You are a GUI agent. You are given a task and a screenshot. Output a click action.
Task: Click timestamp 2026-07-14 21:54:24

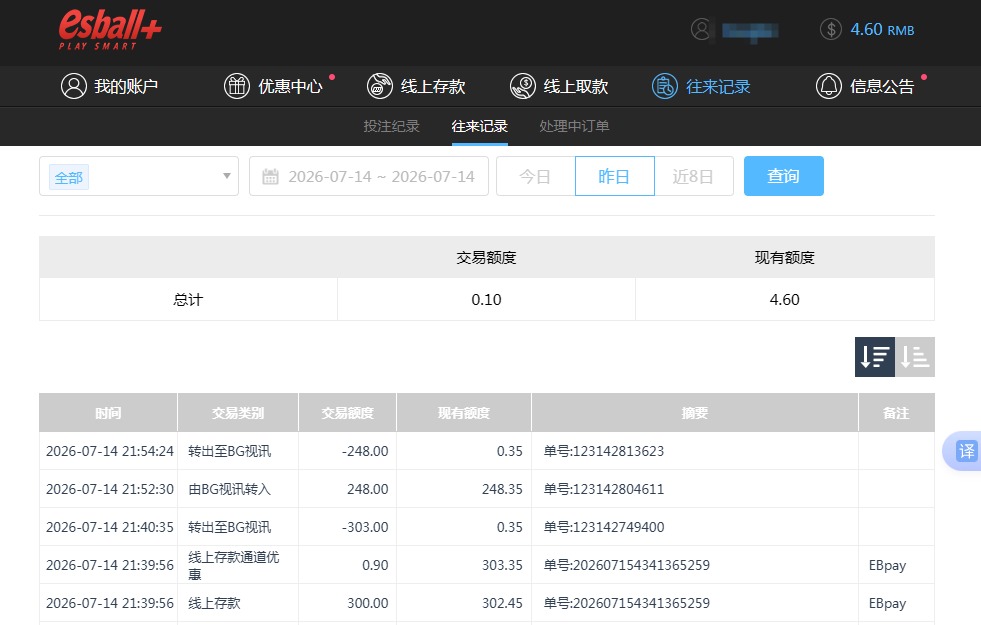(x=109, y=451)
